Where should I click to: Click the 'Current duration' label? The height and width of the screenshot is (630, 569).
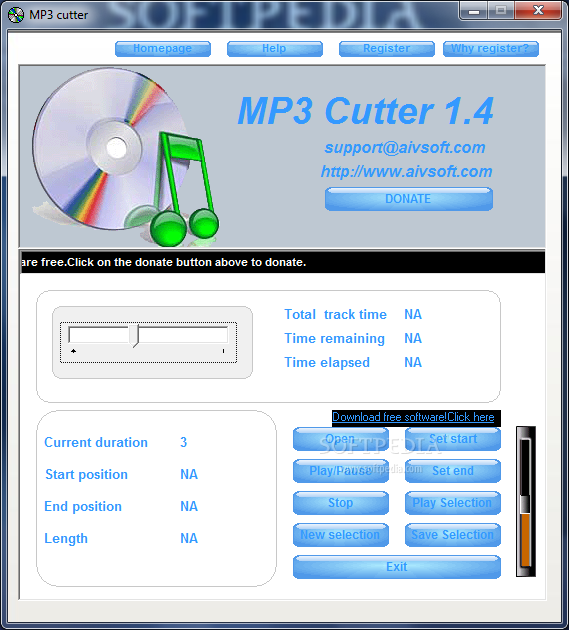click(96, 442)
